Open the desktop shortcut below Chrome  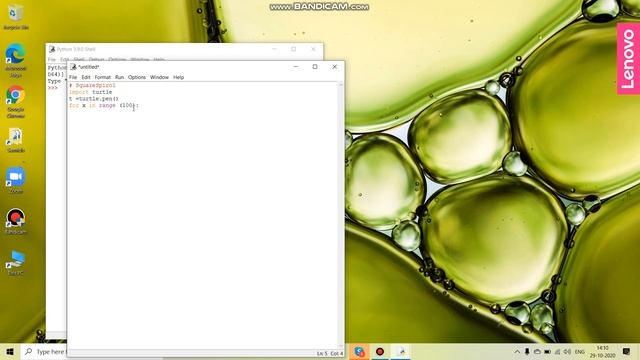click(16, 140)
